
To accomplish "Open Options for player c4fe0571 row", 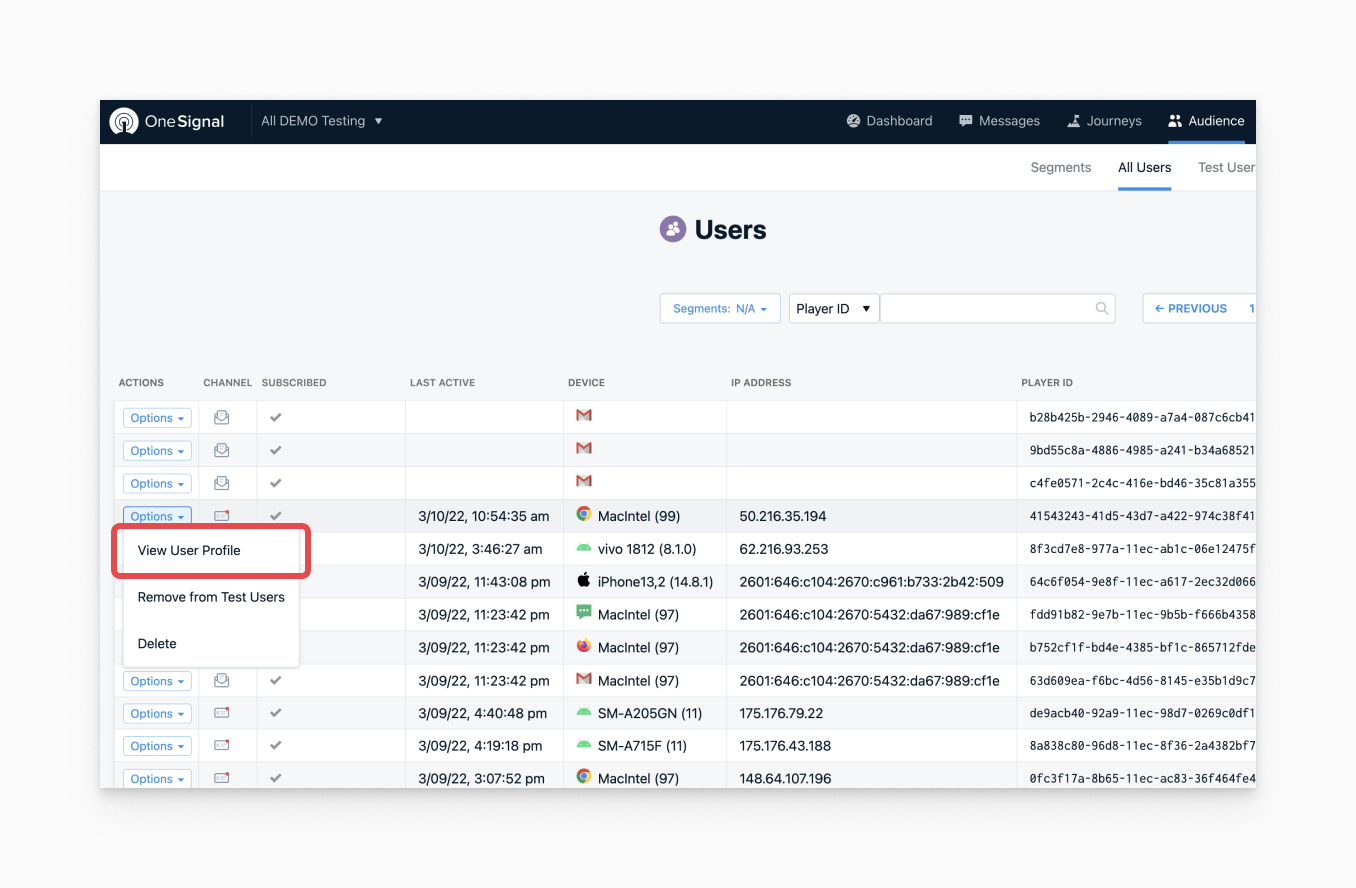I will (x=157, y=484).
